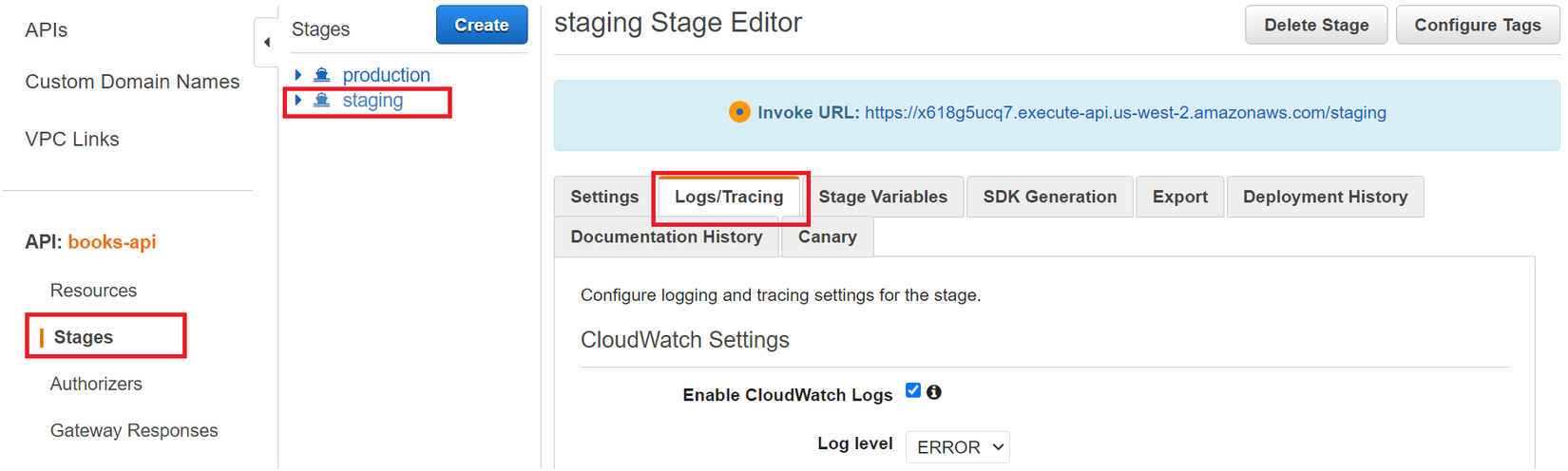Click the orange Invoke URL status icon

click(x=739, y=113)
